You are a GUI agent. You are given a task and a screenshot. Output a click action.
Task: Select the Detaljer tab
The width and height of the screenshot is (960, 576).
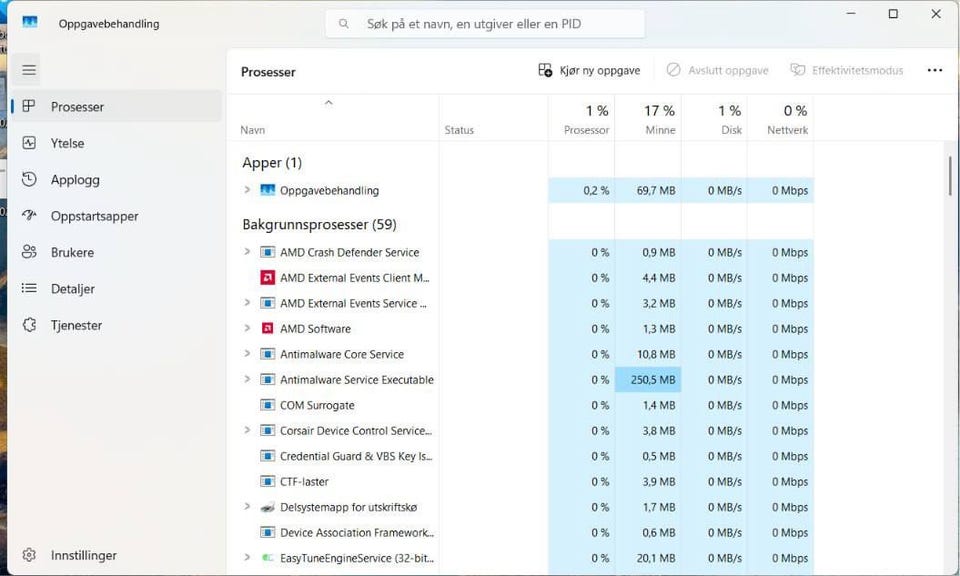coord(116,288)
